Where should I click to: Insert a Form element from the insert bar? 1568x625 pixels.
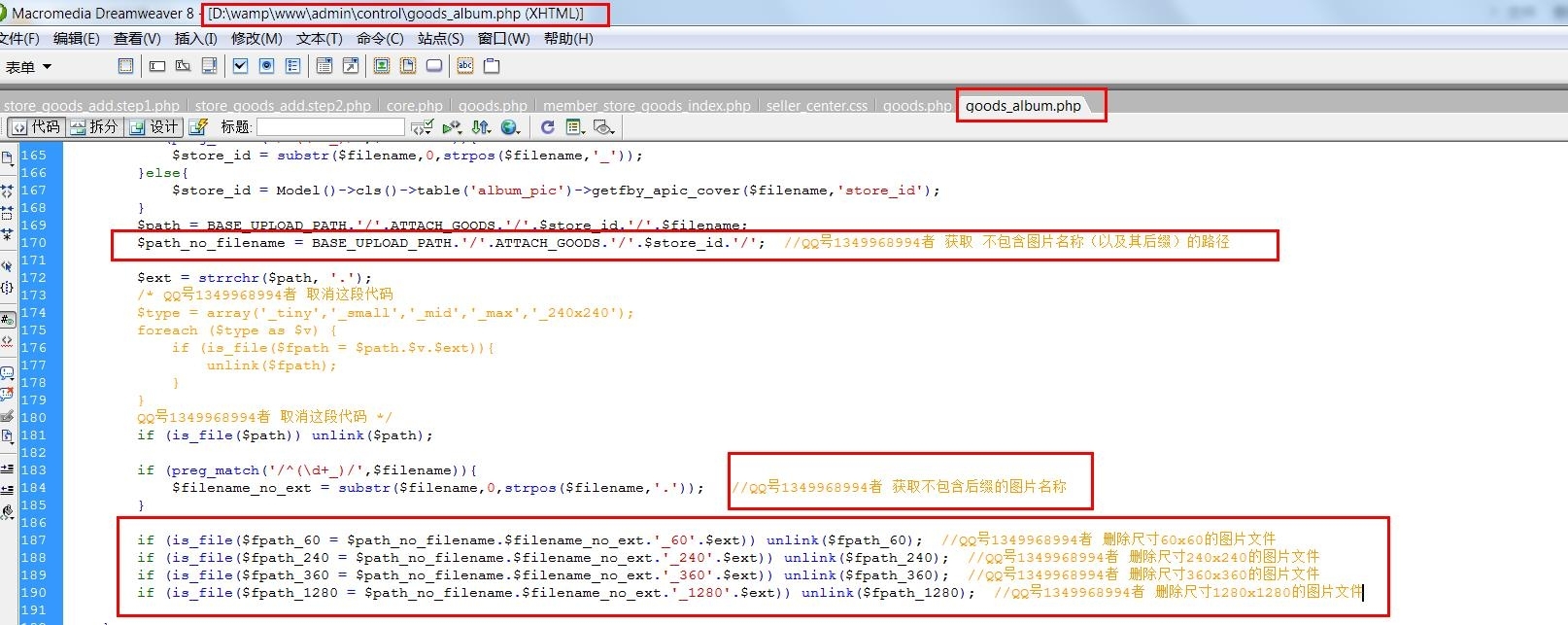[x=125, y=66]
